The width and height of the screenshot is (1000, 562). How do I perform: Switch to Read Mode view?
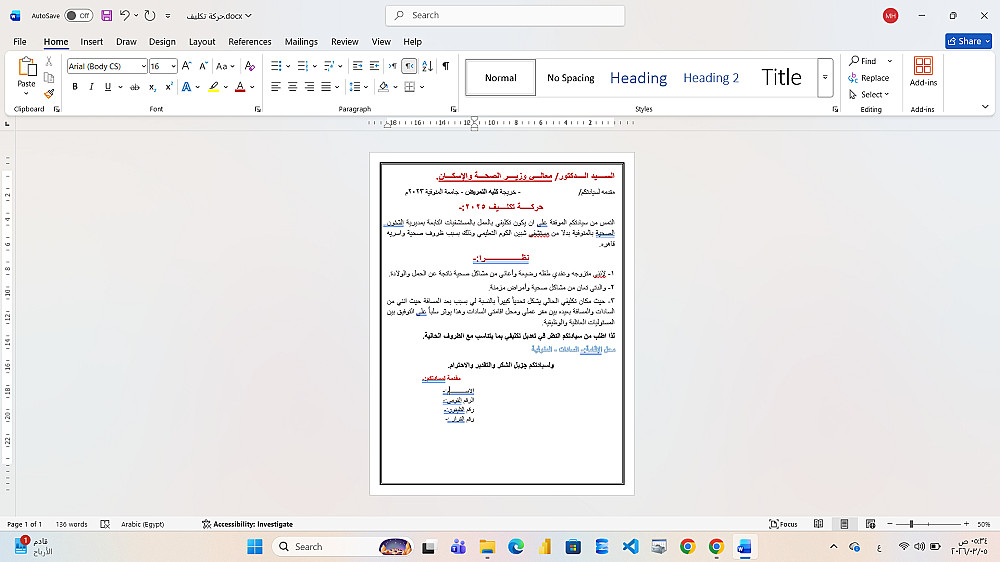(818, 524)
